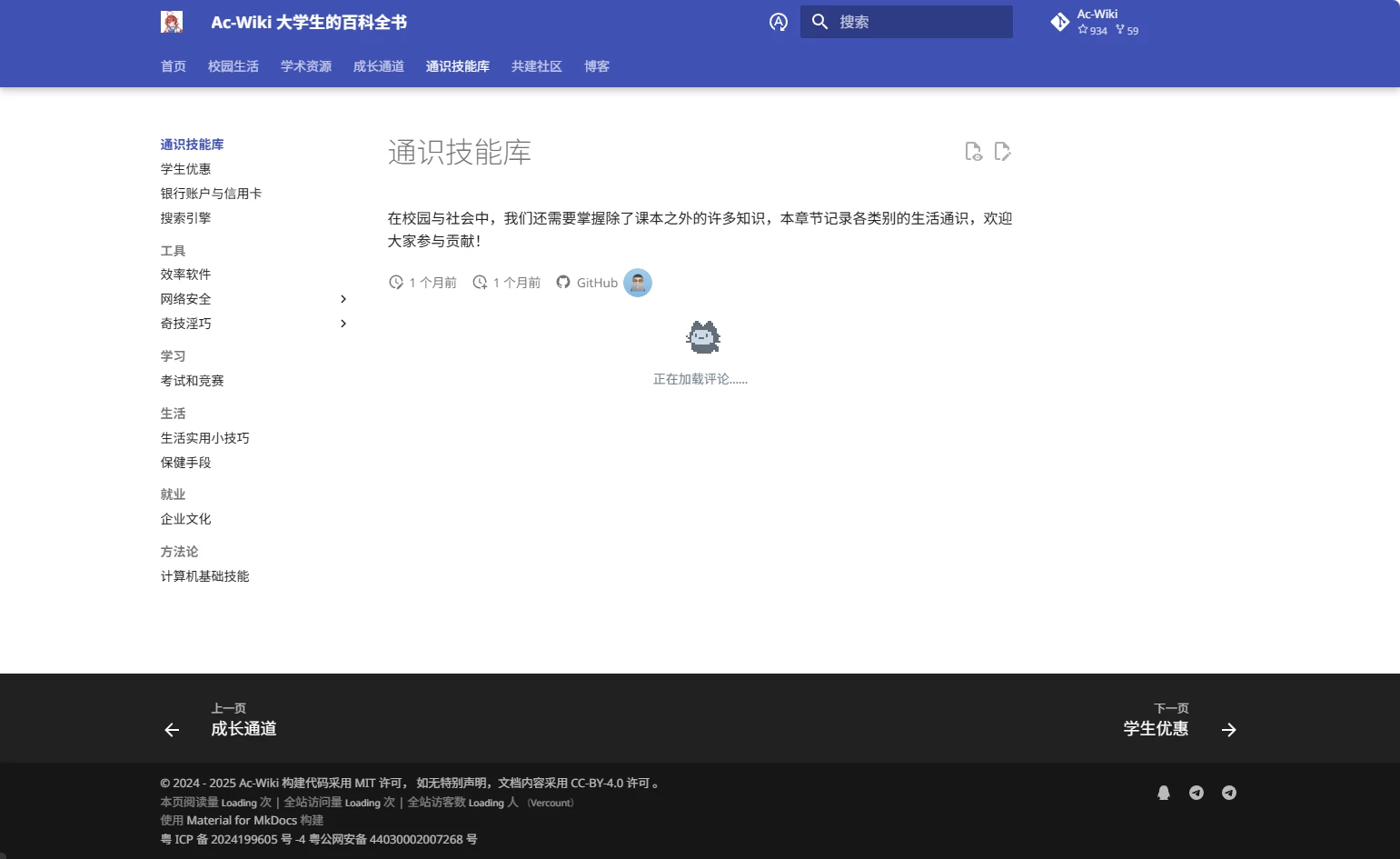The height and width of the screenshot is (859, 1400).
Task: Click the view page source icon
Action: pos(973,152)
